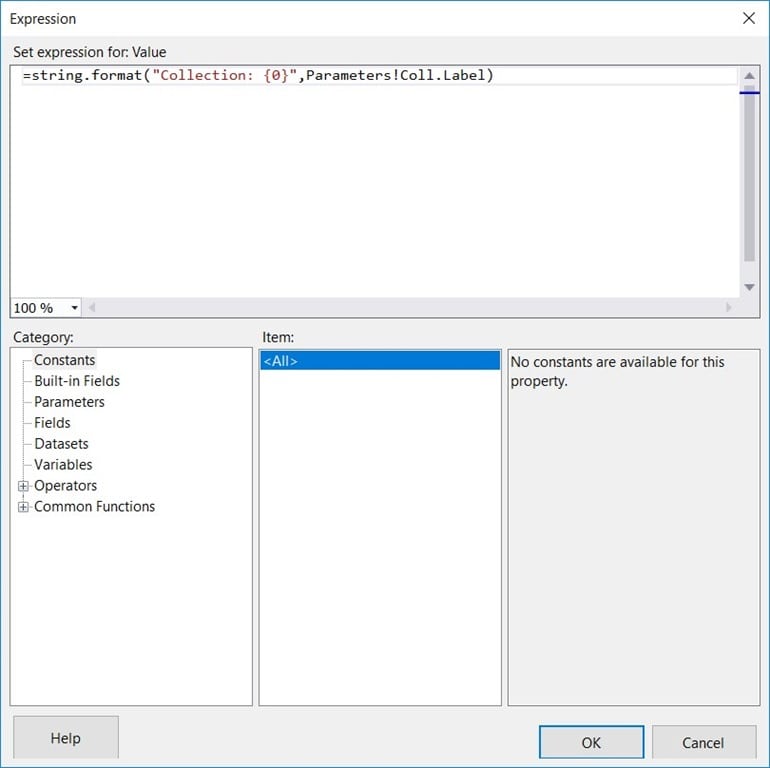
Task: Click the horizontal scrollbar right arrow
Action: (728, 307)
